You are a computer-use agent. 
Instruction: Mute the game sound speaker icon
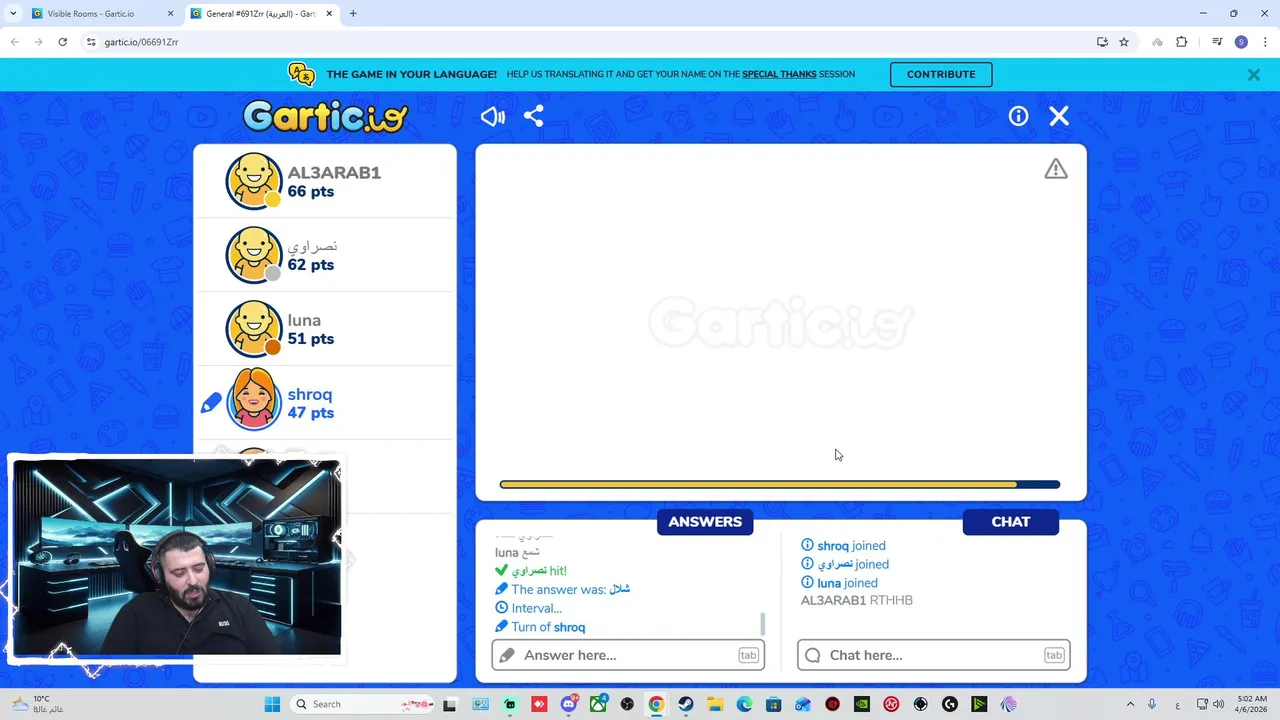tap(492, 116)
